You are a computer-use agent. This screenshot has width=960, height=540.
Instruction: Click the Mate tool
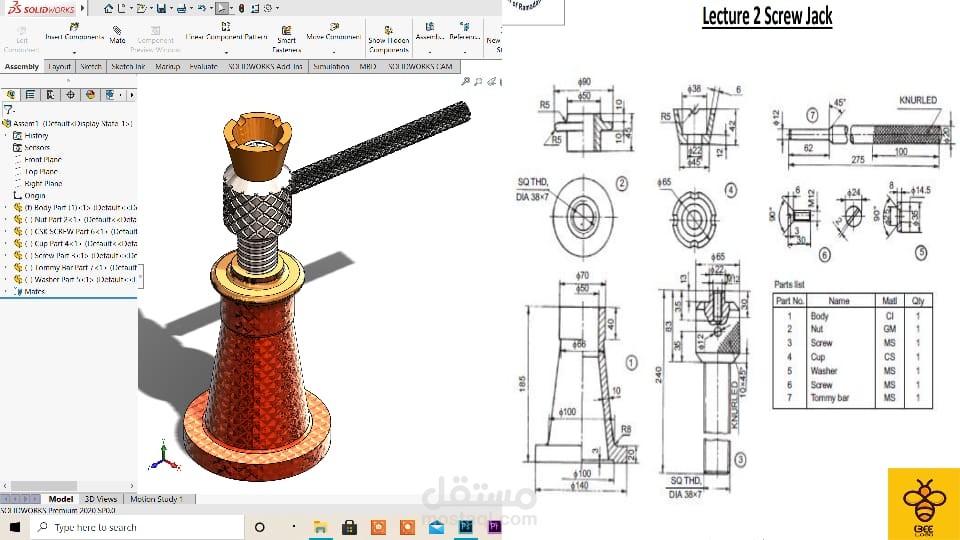tap(117, 35)
